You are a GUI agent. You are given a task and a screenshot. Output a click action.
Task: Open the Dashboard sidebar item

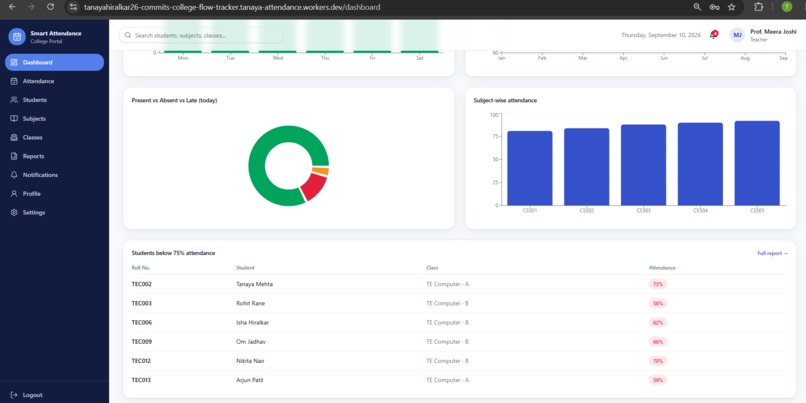[x=54, y=62]
